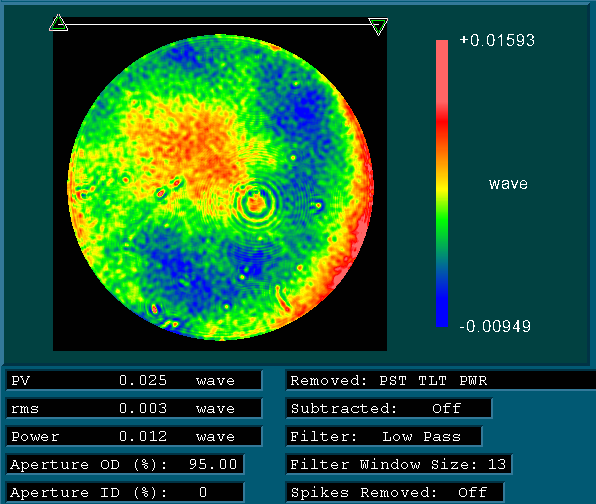Click the color scale bar legend
596x504 pixels.
point(442,183)
